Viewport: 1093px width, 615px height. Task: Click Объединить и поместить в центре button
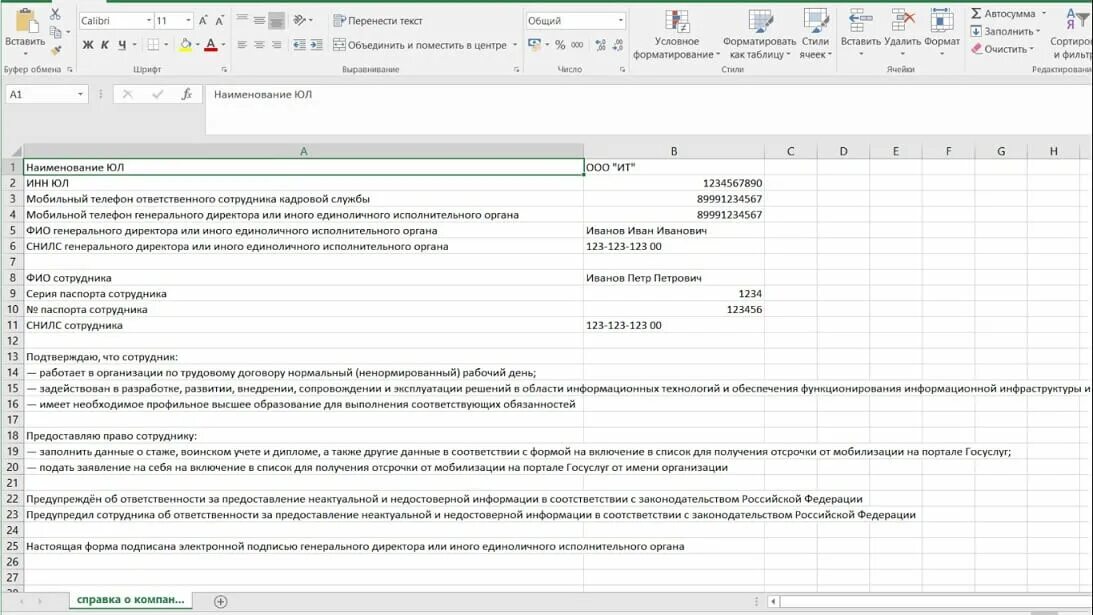[420, 45]
